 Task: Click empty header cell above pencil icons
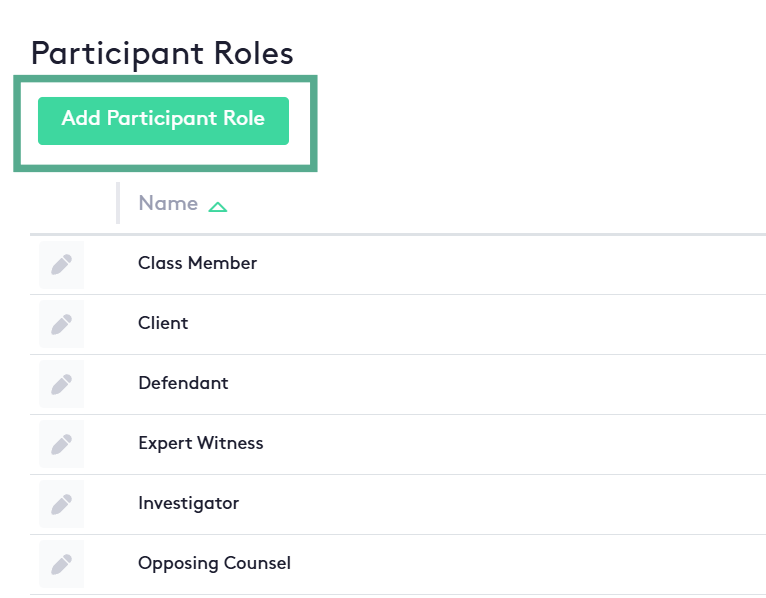click(x=72, y=204)
